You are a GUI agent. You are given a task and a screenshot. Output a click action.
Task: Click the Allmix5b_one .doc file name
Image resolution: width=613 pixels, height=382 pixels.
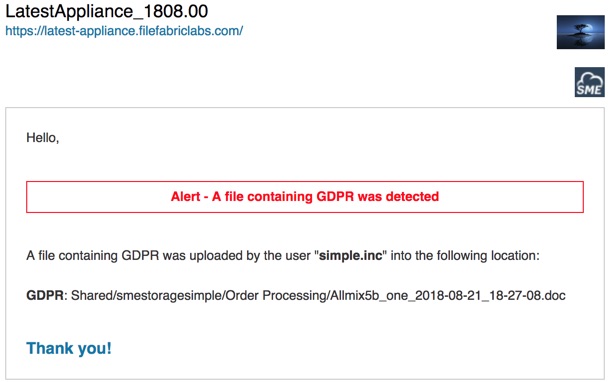click(448, 295)
